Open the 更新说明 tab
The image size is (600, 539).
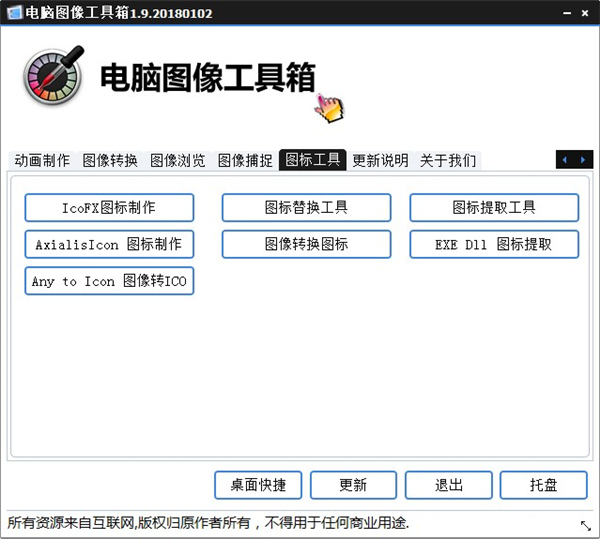pos(380,160)
